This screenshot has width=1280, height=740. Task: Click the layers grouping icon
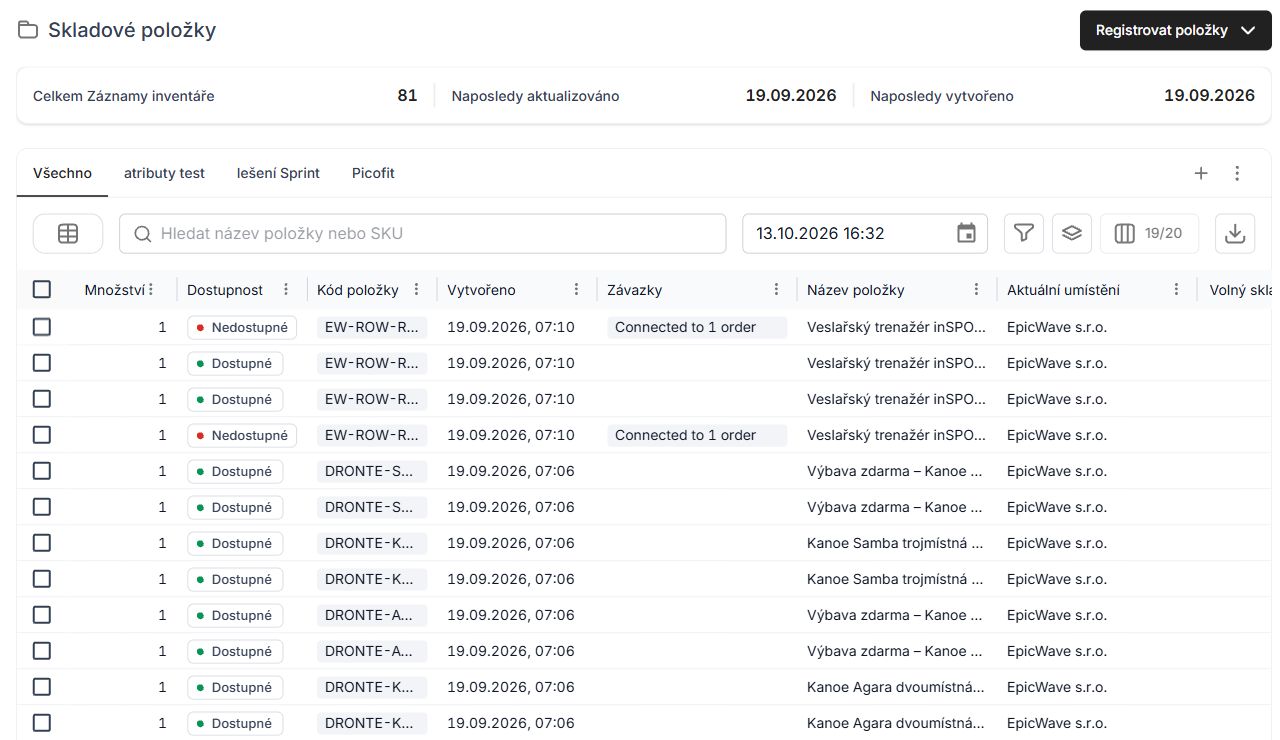click(1071, 233)
